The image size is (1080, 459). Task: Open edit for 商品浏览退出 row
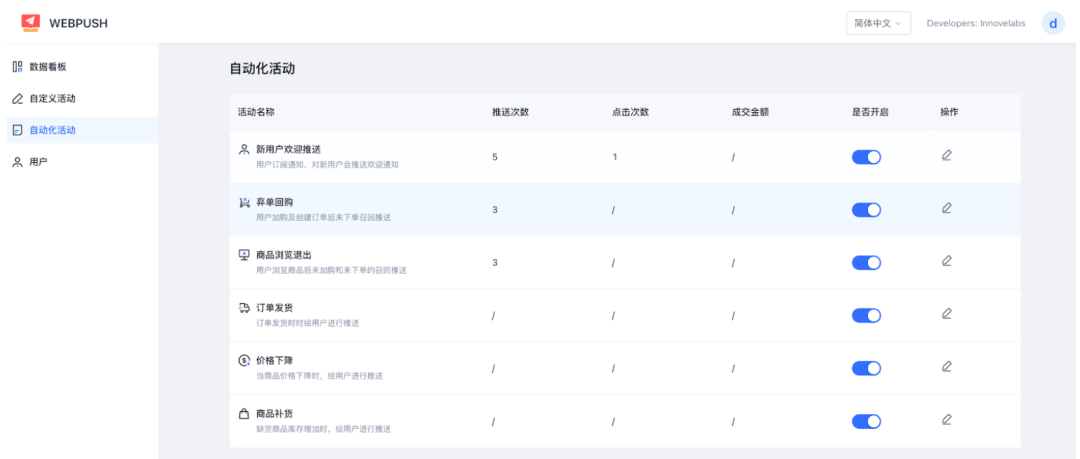(x=946, y=261)
